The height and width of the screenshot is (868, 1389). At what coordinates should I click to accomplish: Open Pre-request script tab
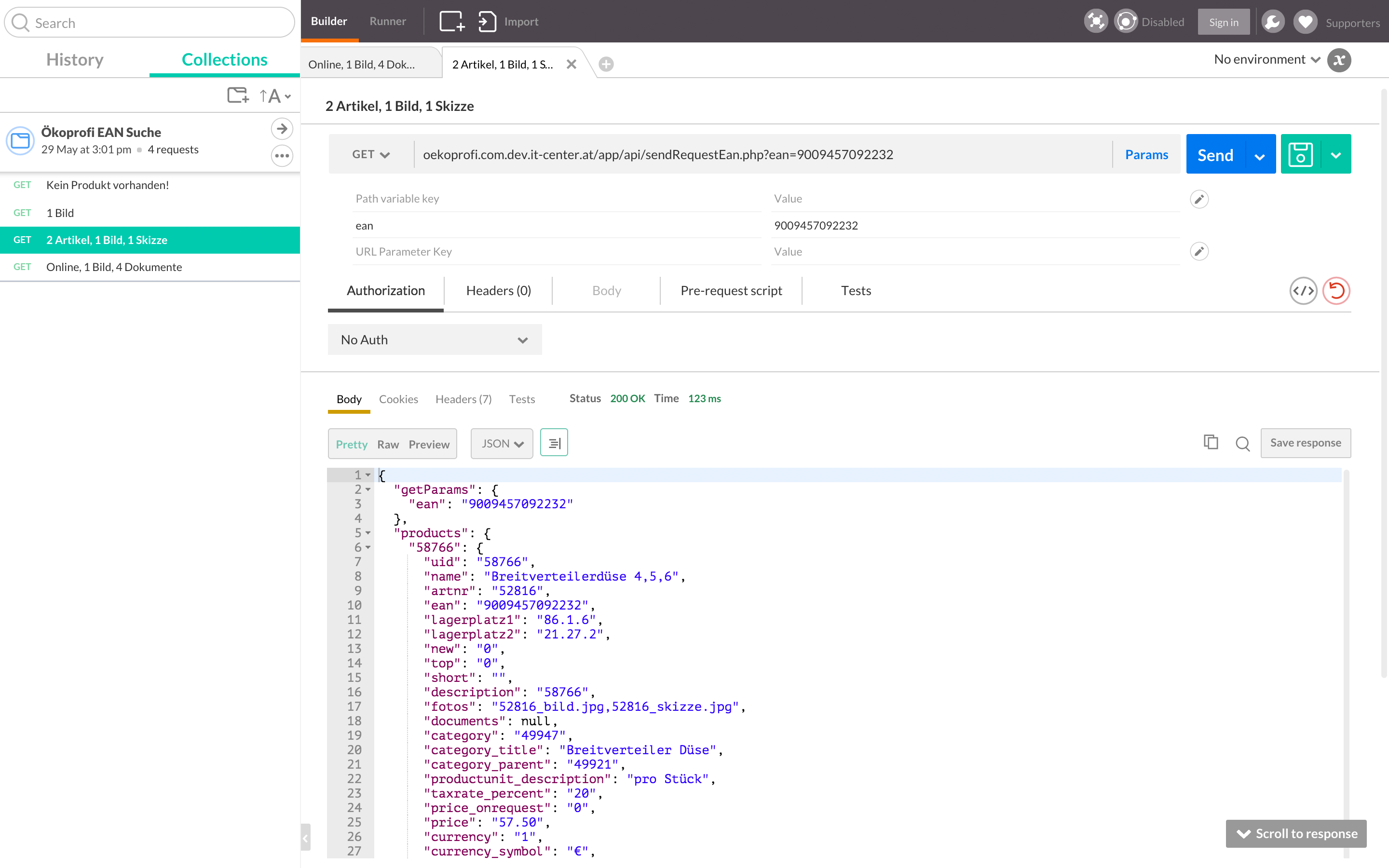pyautogui.click(x=731, y=290)
